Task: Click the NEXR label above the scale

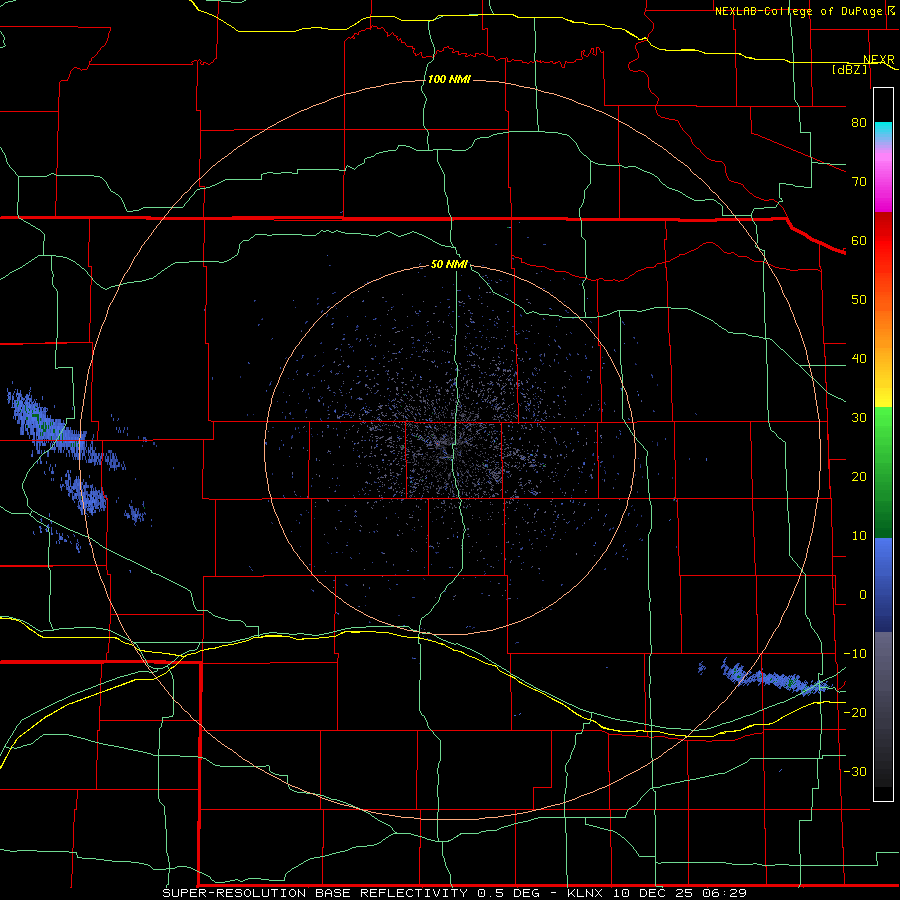Action: pos(879,60)
